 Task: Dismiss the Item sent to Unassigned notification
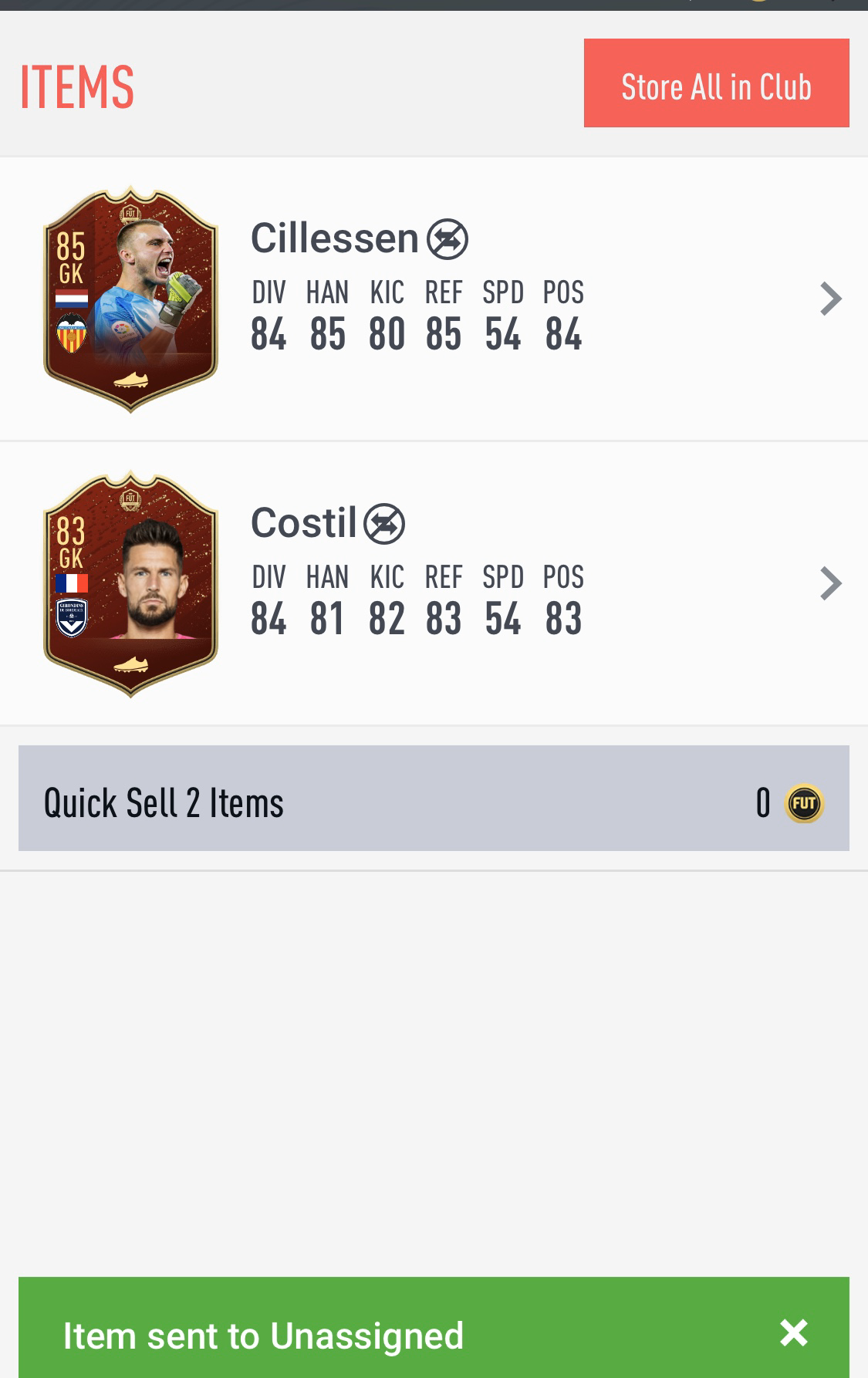coord(793,1333)
